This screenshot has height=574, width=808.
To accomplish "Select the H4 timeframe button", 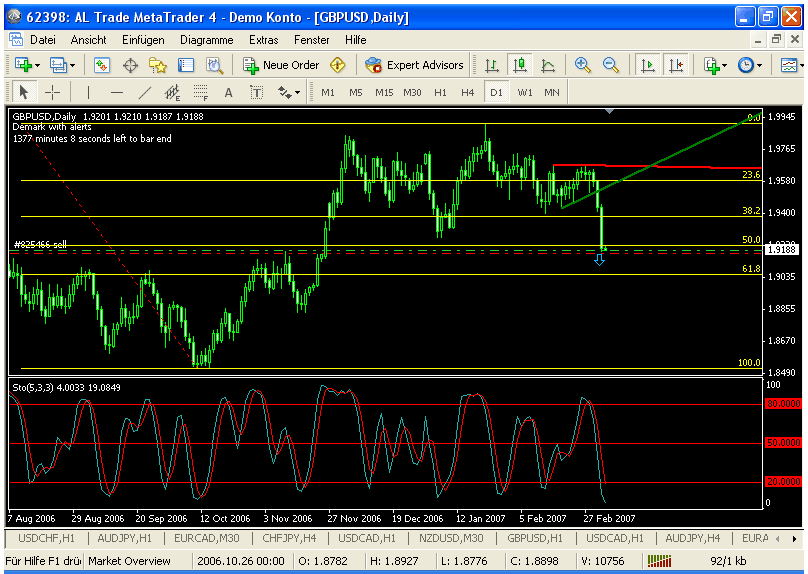I will pyautogui.click(x=467, y=92).
